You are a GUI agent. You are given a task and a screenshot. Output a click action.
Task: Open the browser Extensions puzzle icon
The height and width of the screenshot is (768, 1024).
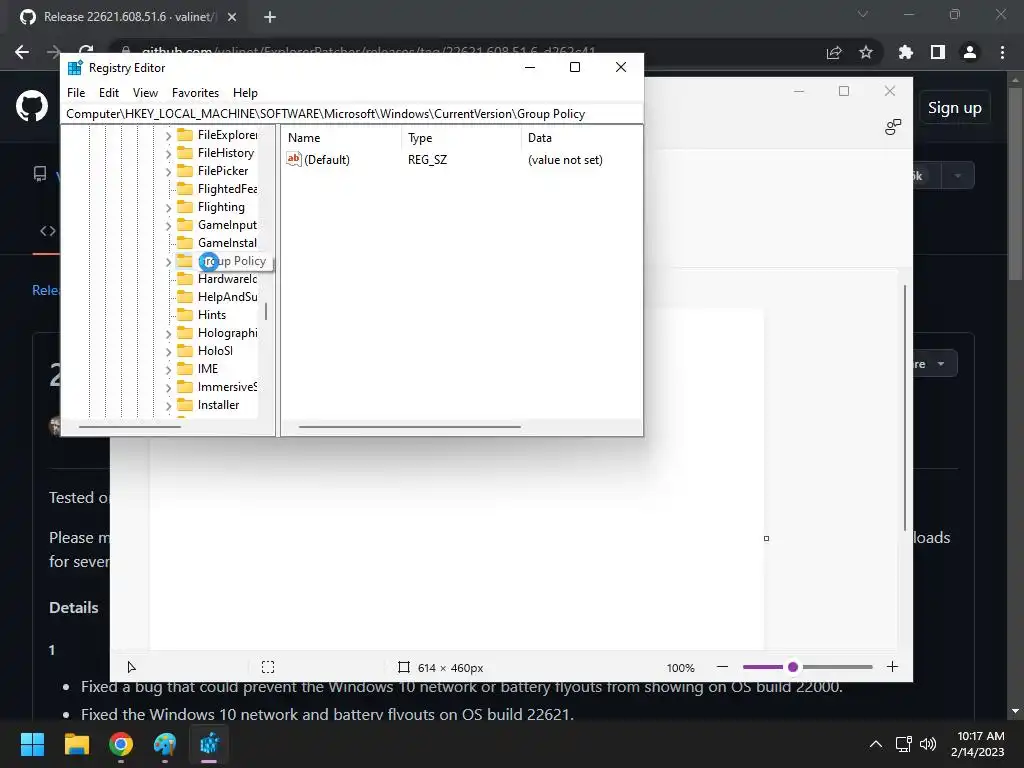tap(905, 52)
